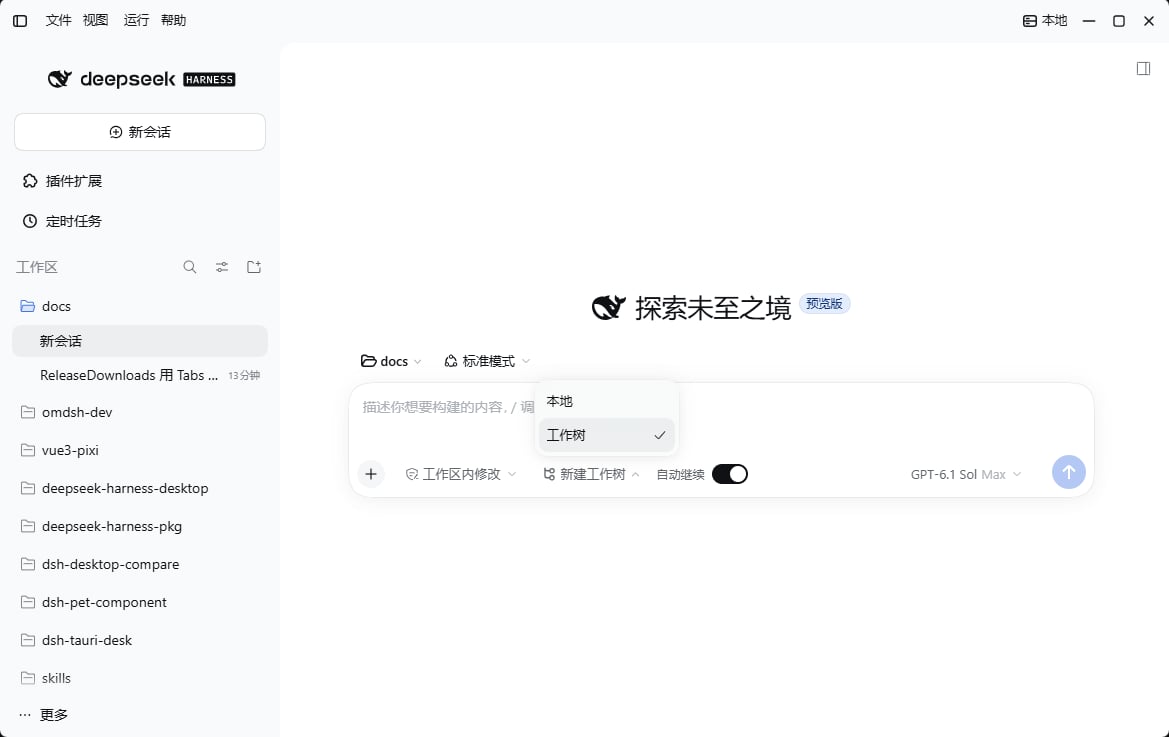
Task: Click the search icon in 工作区 header
Action: 190,267
